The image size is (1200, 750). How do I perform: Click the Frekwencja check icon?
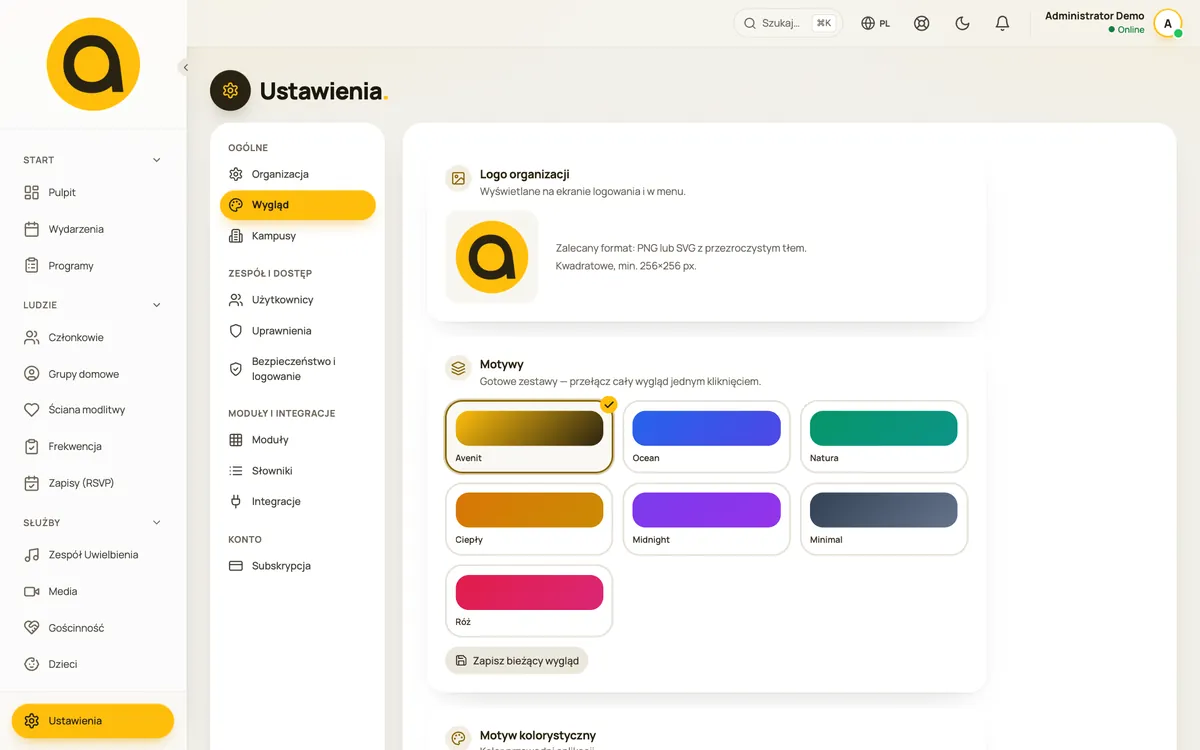(31, 447)
